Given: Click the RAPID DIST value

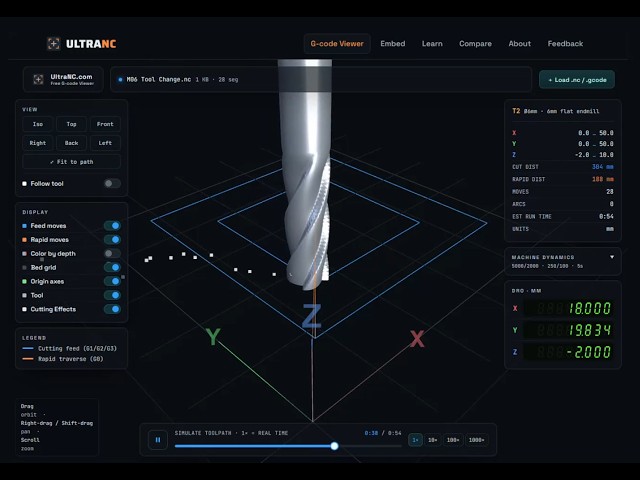Looking at the screenshot, I should pos(602,179).
